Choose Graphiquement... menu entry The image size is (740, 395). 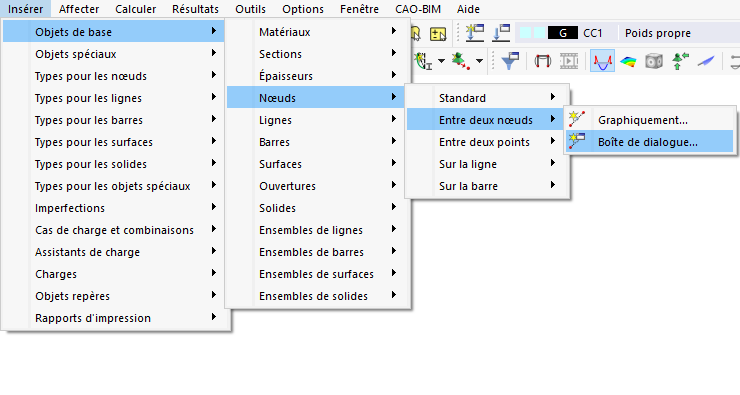649,119
